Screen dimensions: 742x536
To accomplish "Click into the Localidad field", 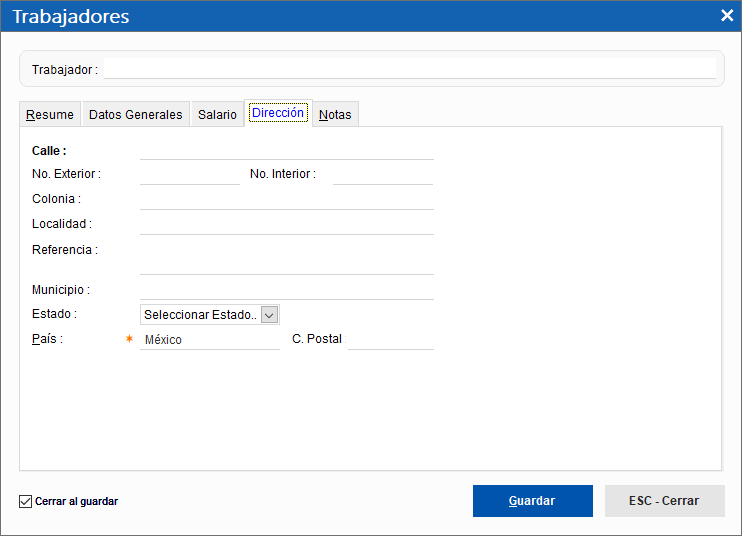I will tap(287, 225).
